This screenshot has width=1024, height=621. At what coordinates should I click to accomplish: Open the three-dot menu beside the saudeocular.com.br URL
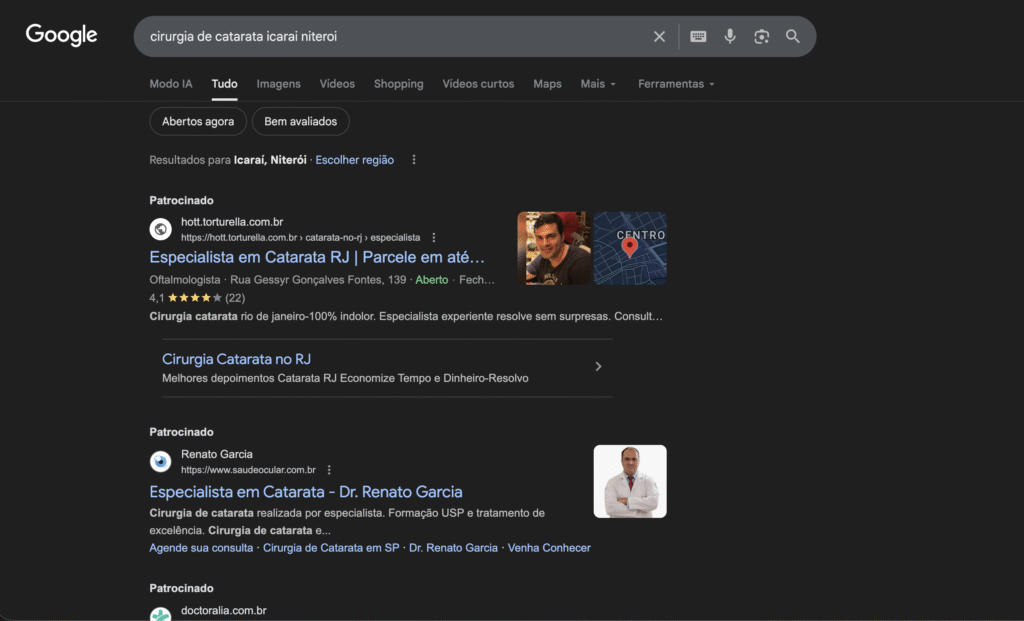(x=329, y=470)
